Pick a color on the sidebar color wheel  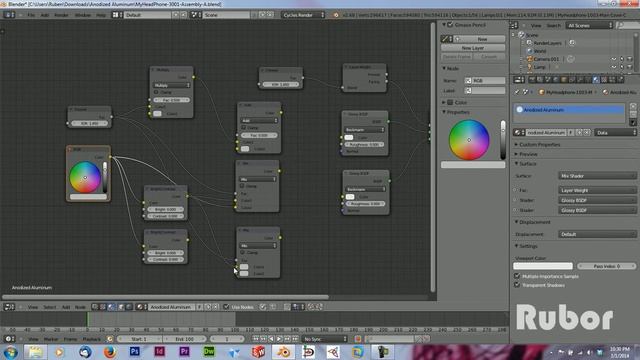[x=469, y=140]
